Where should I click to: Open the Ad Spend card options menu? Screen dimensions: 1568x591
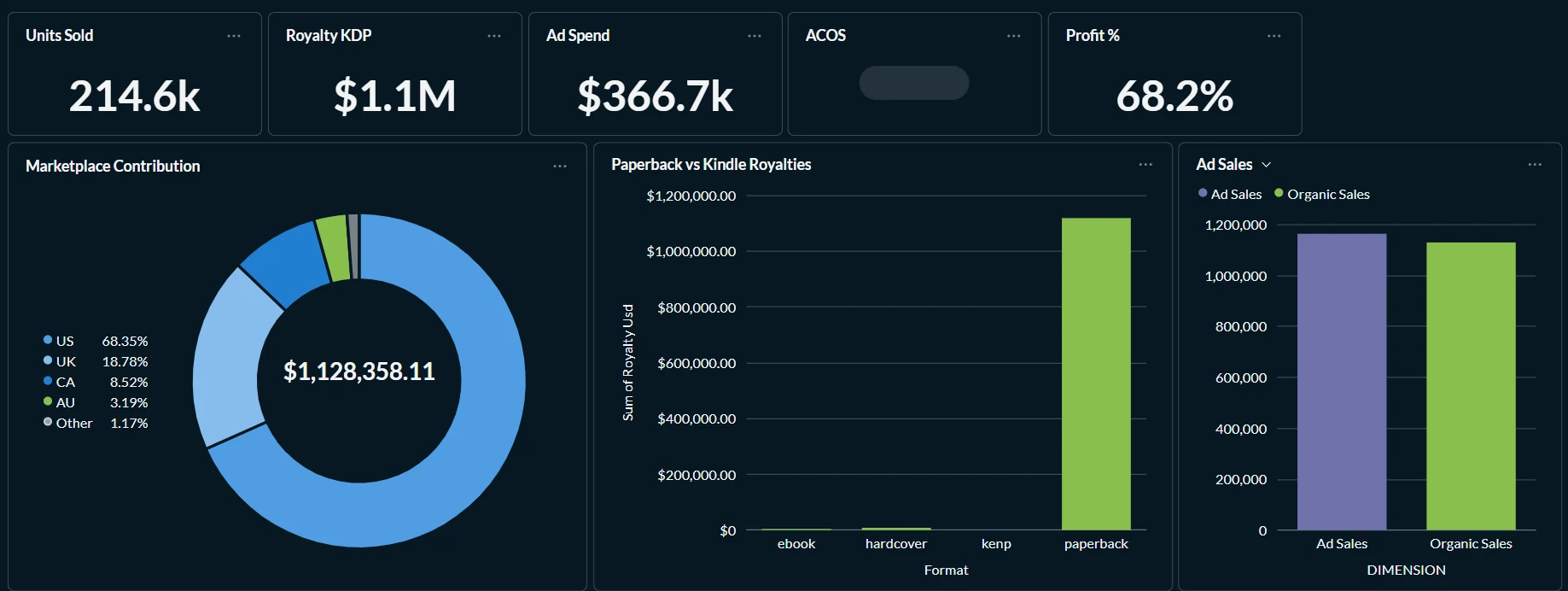coord(755,36)
